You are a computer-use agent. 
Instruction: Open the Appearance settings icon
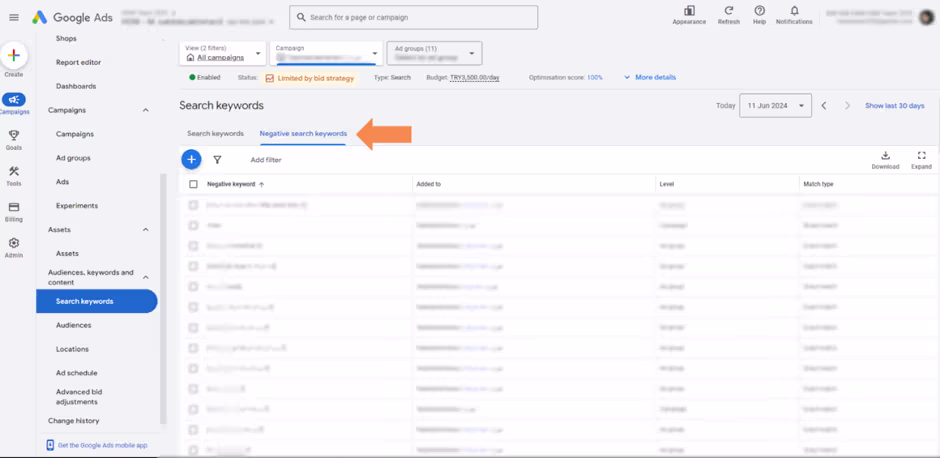click(689, 11)
